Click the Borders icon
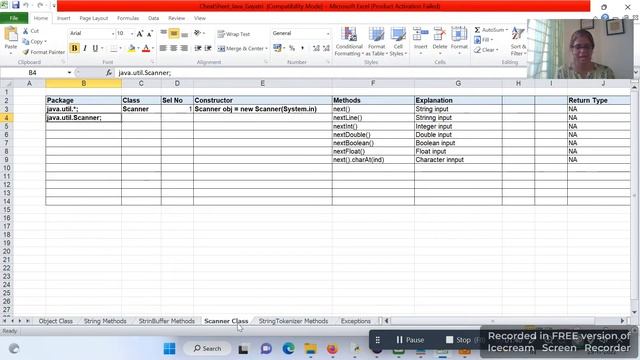Screen dimensions: 640x360 click(x=113, y=49)
